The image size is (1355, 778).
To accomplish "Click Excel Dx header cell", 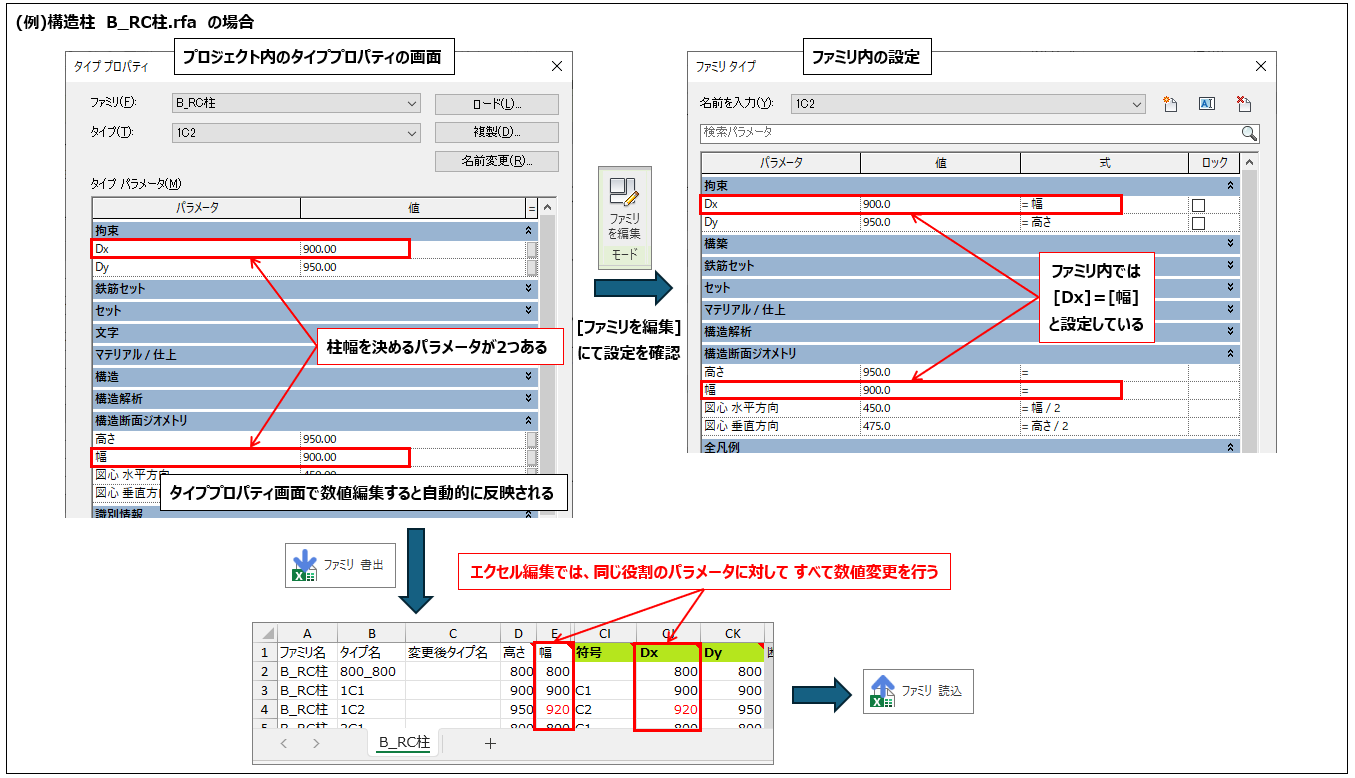I will click(x=668, y=652).
